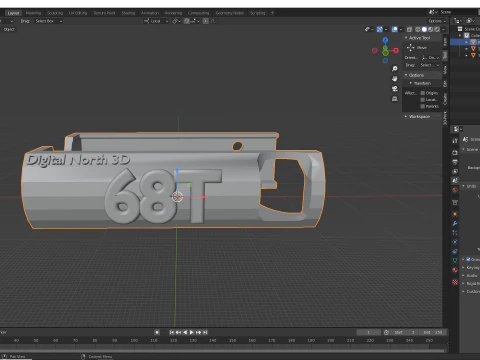
Task: Open the Object Data green triangle tab
Action: (x=455, y=261)
